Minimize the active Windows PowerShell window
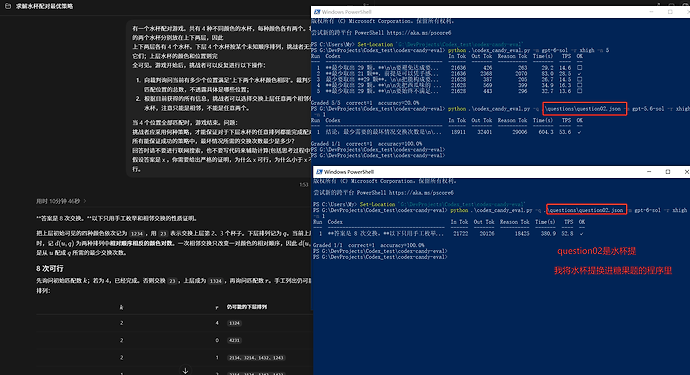 click(x=649, y=172)
